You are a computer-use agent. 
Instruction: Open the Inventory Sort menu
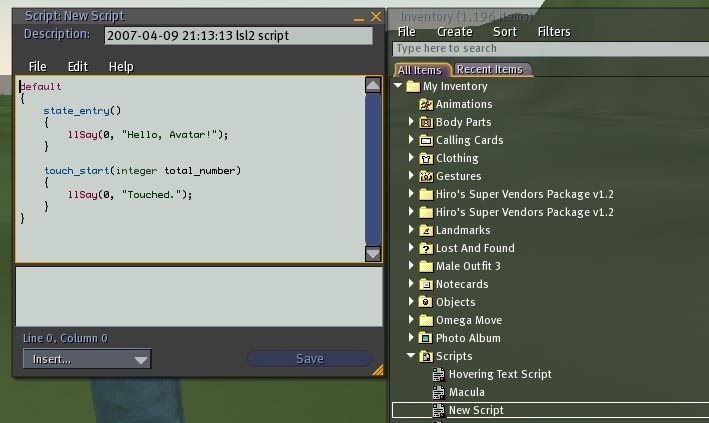(x=505, y=32)
